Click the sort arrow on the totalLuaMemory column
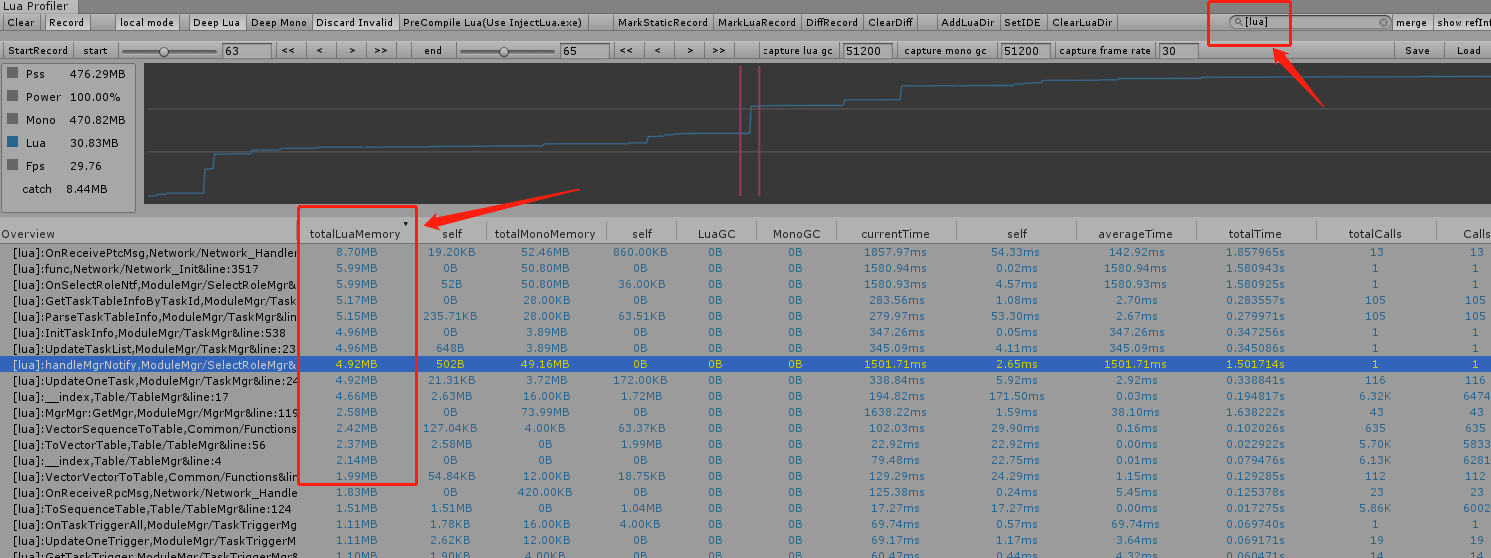Viewport: 1491px width, 558px height. pos(405,222)
